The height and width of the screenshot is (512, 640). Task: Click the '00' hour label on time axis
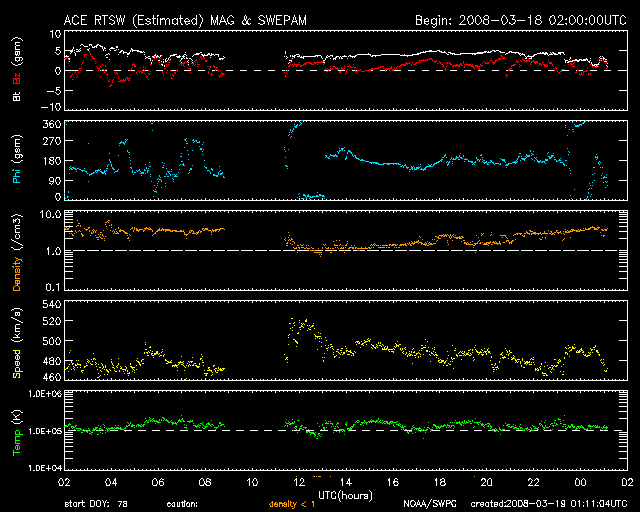(580, 482)
